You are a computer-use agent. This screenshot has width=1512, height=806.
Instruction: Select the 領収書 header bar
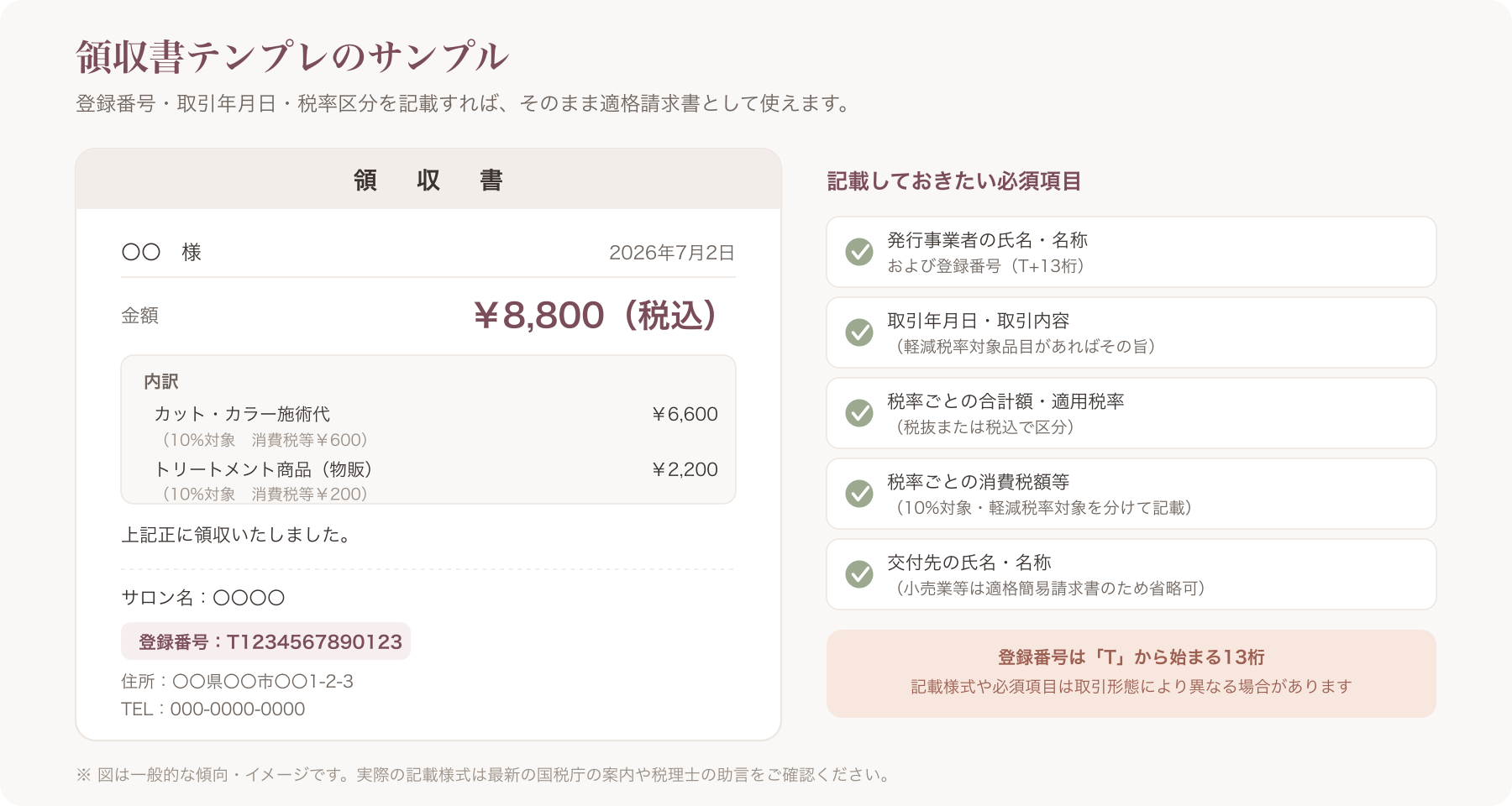[428, 180]
